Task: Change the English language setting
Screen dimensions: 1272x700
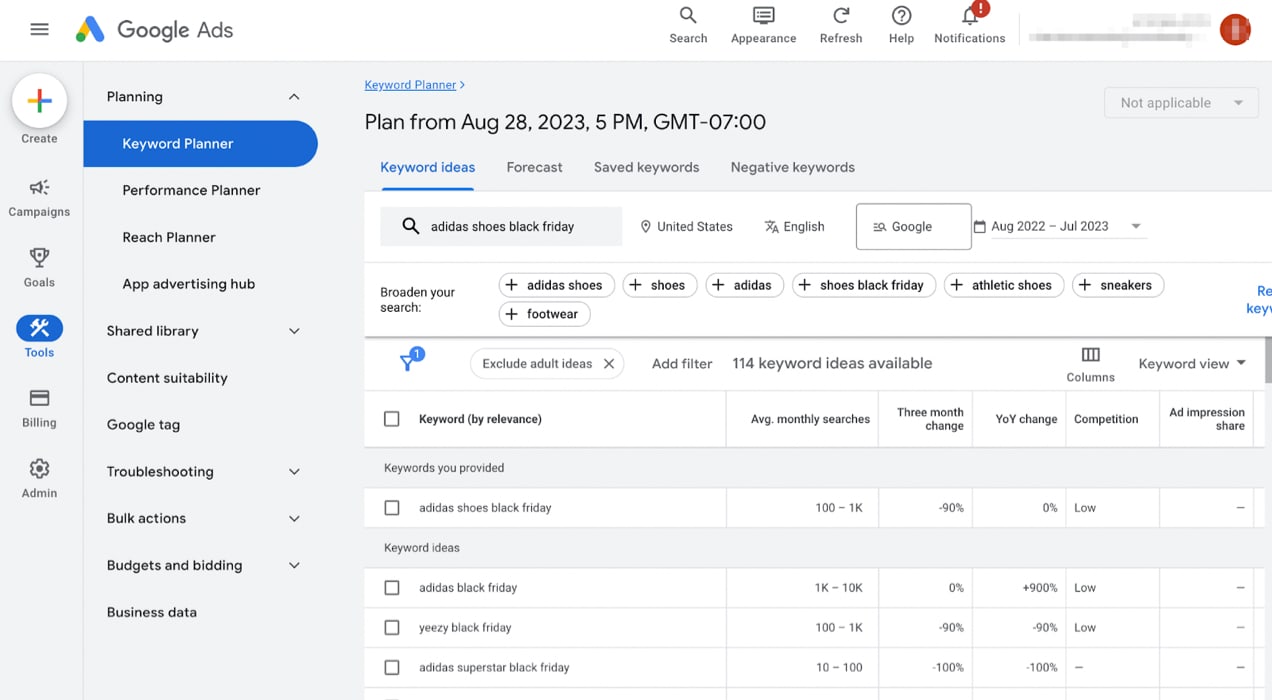Action: click(x=794, y=227)
